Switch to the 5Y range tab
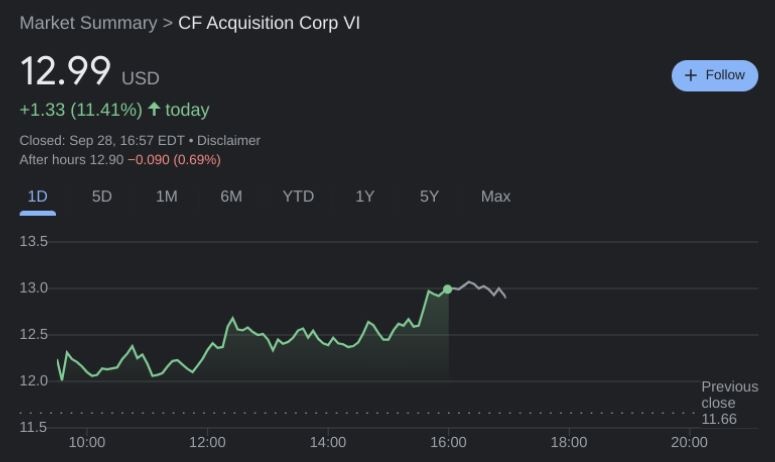The width and height of the screenshot is (775, 462). (429, 196)
